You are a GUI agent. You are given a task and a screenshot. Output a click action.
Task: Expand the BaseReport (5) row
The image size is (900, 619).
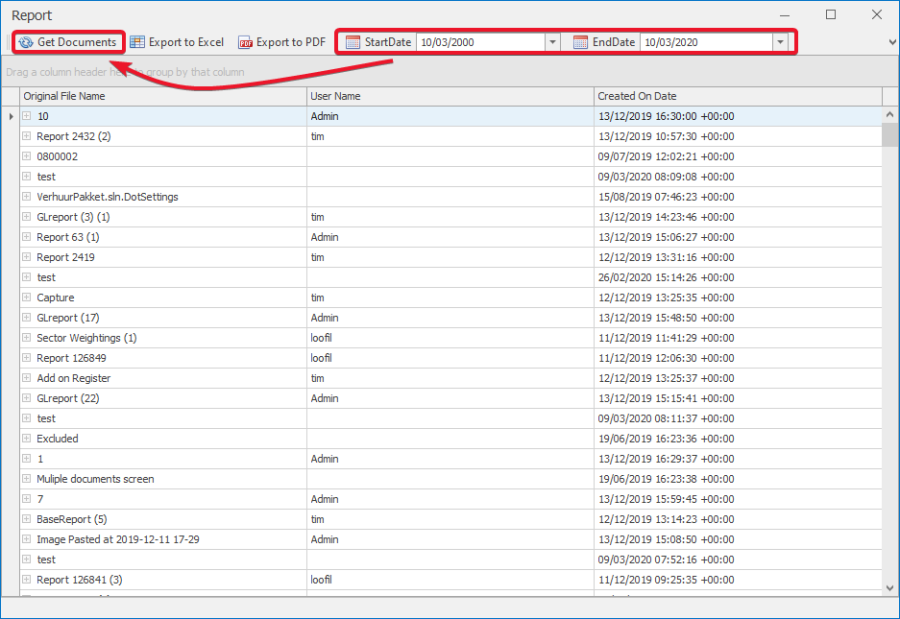click(x=27, y=519)
